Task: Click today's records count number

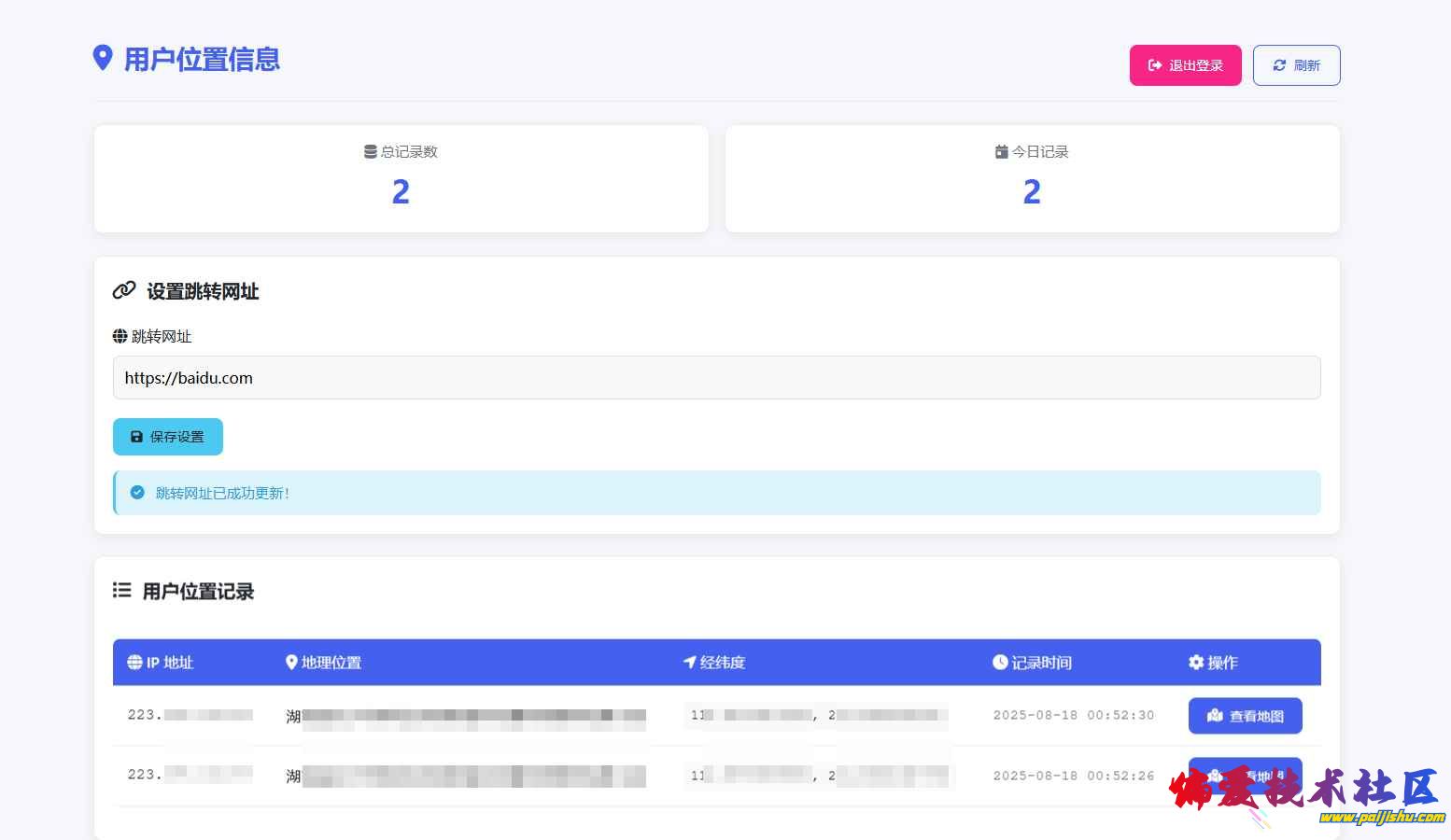Action: click(x=1032, y=192)
